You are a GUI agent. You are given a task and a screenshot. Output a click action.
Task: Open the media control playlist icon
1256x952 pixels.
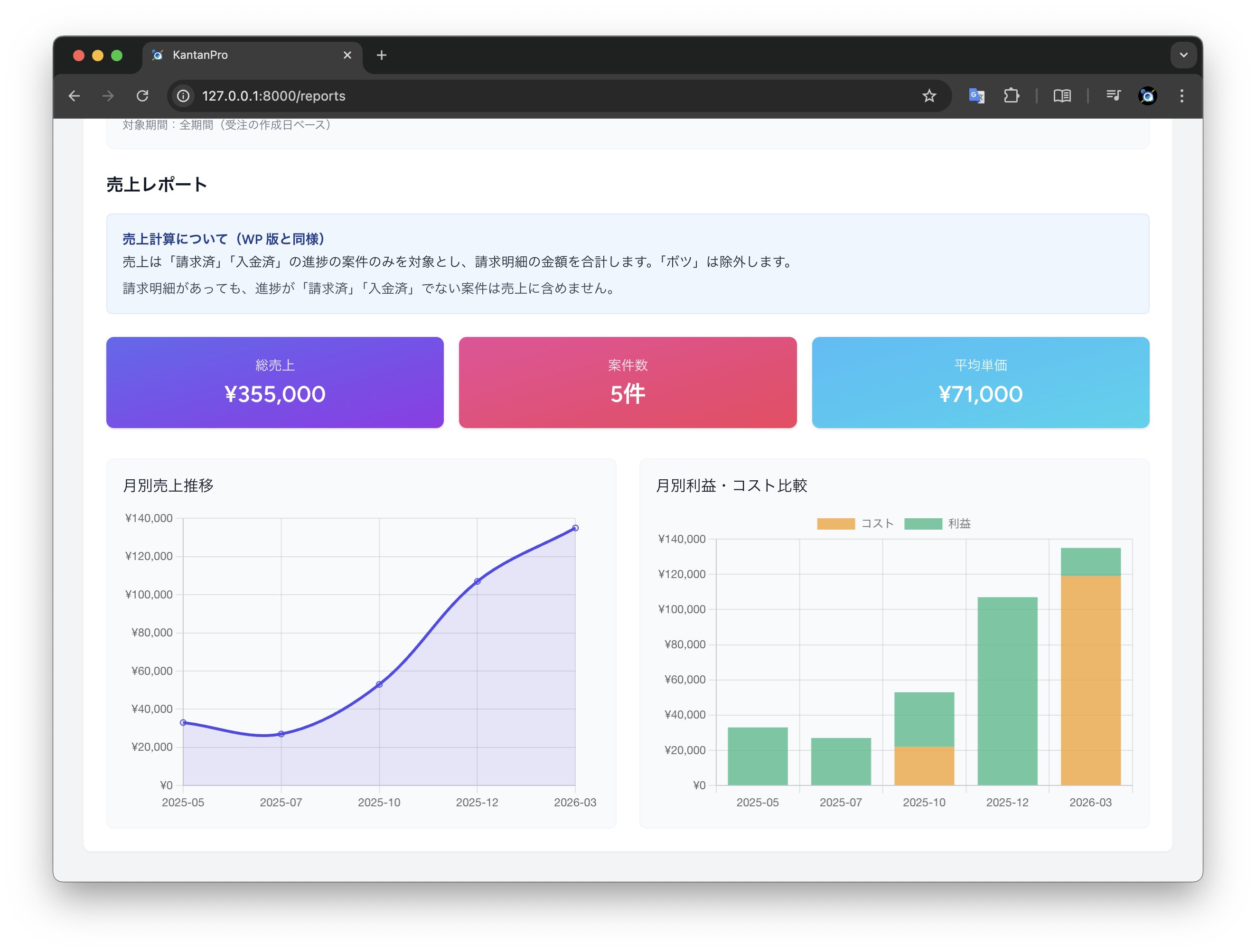click(x=1113, y=96)
